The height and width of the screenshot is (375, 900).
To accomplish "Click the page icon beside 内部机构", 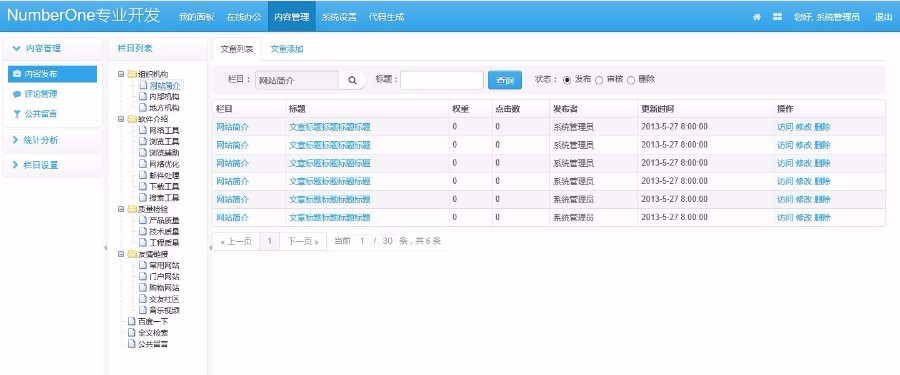I will pyautogui.click(x=143, y=96).
